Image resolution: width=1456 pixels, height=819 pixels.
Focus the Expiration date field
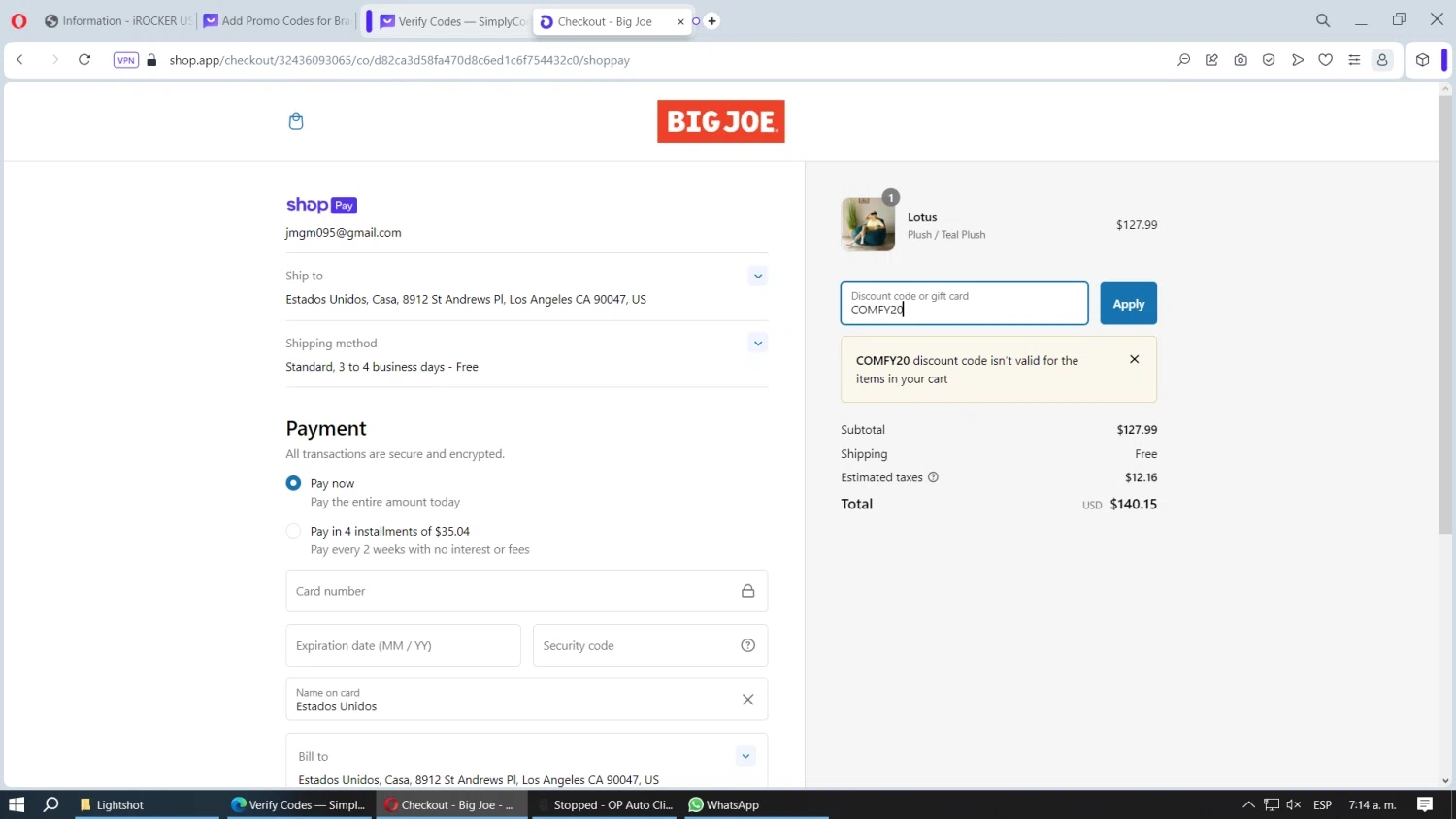pyautogui.click(x=403, y=645)
